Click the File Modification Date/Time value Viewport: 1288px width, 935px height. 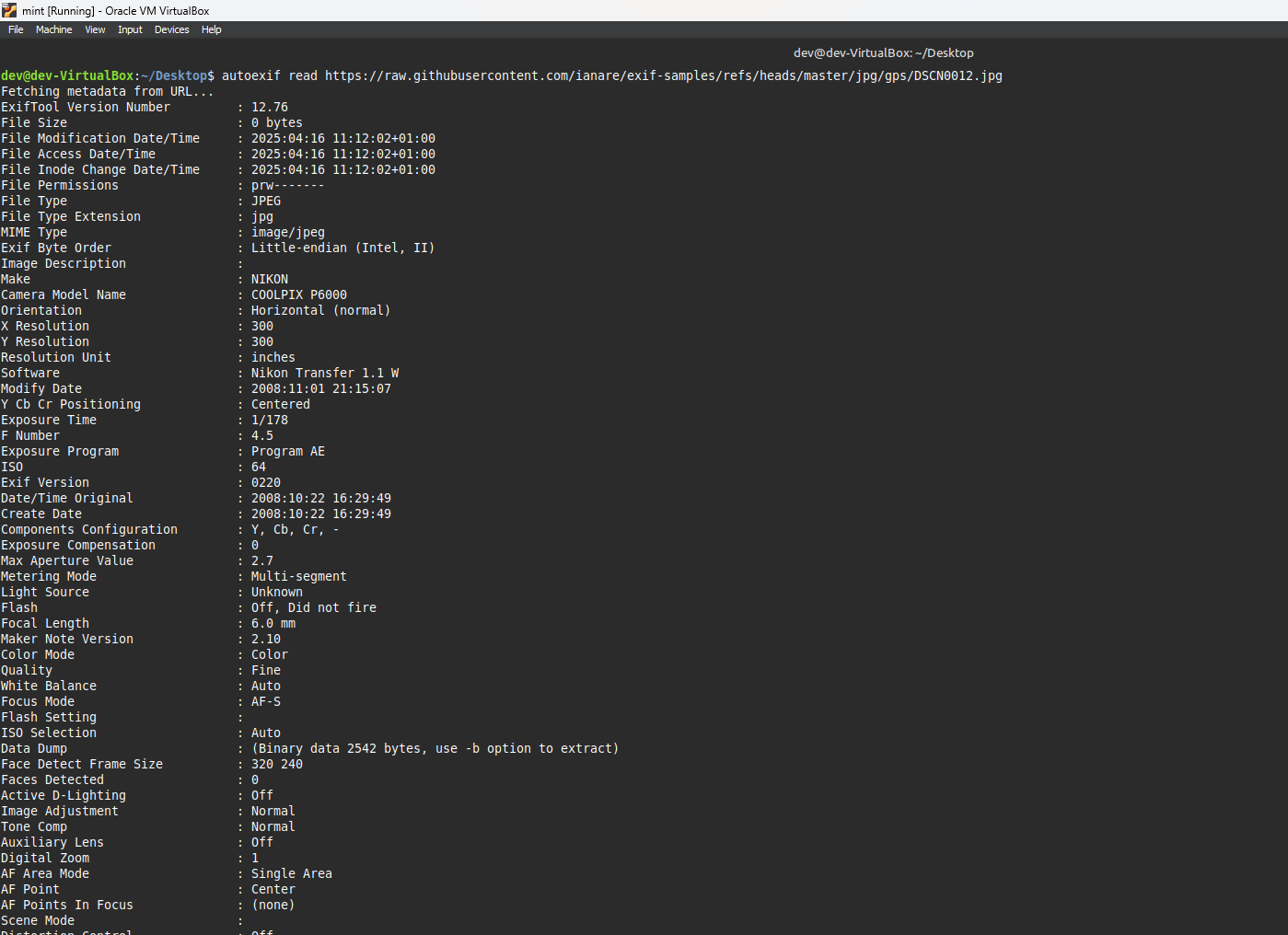pos(343,138)
